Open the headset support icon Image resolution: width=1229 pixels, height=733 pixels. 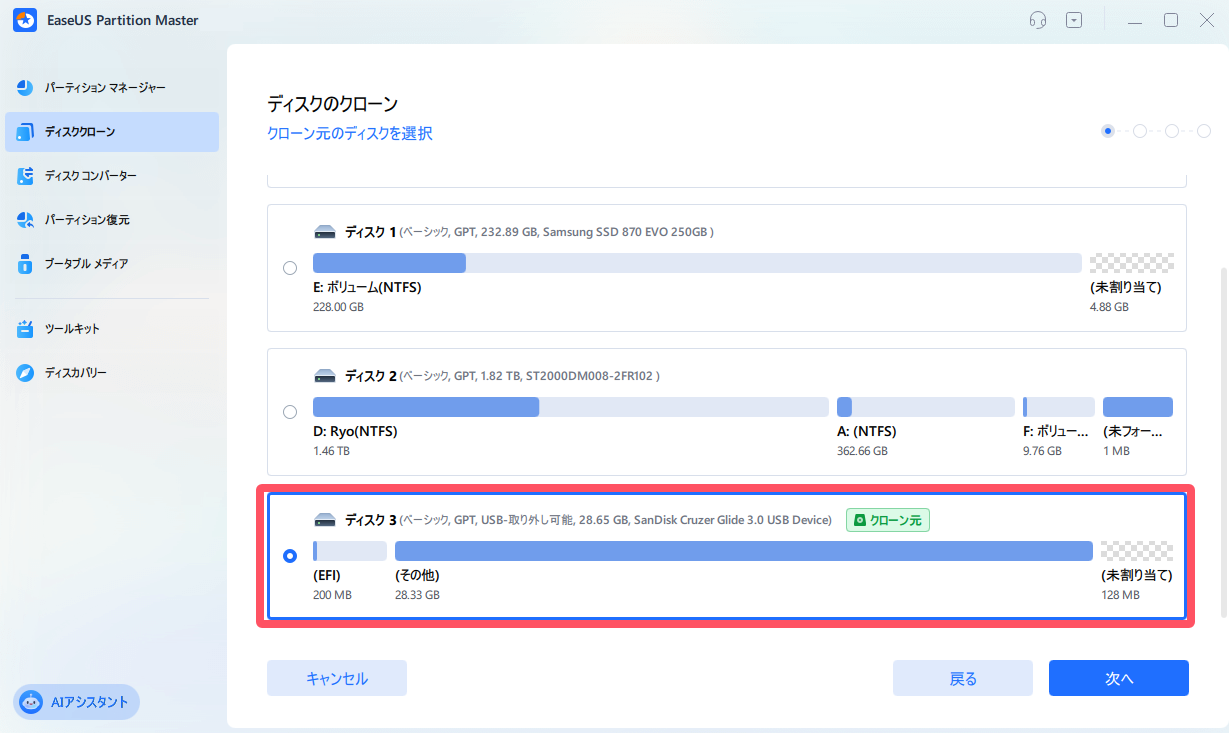coord(1037,20)
